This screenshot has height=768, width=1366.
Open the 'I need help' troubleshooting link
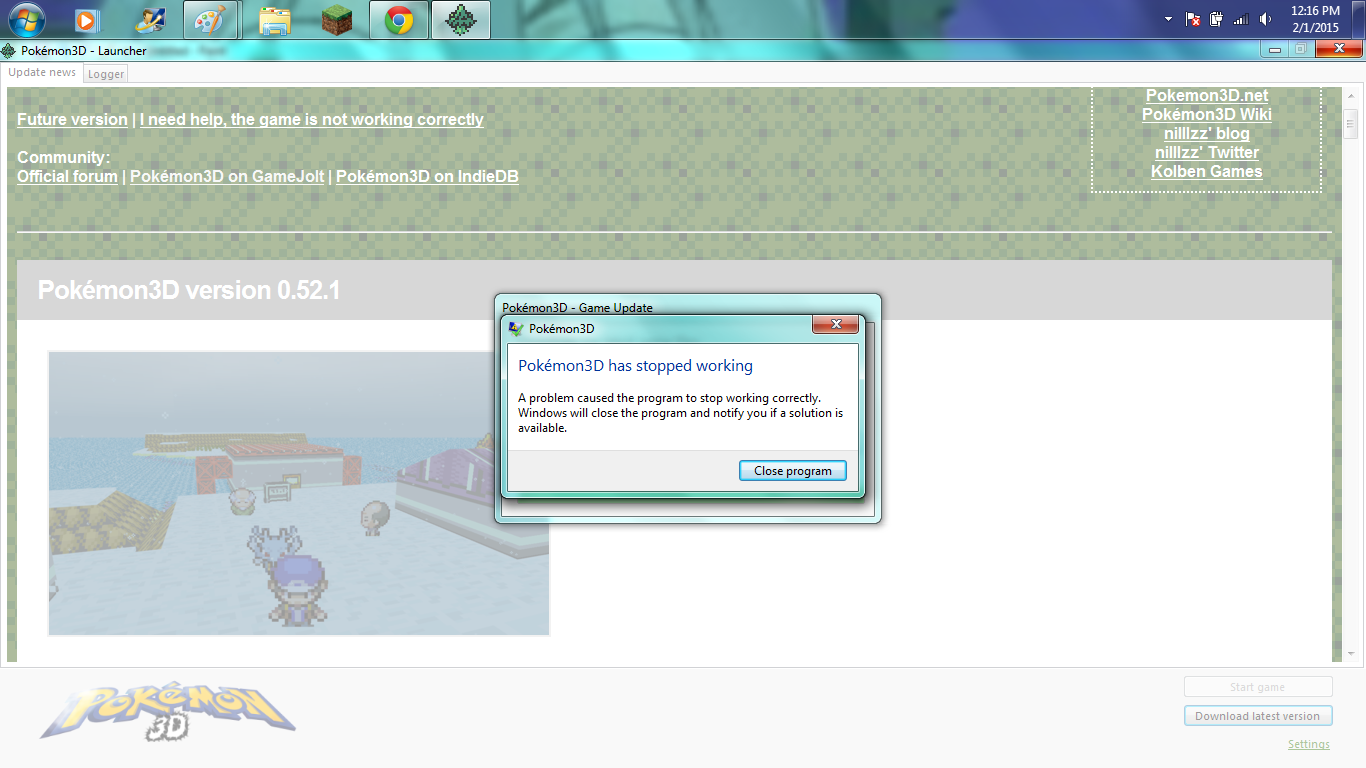pyautogui.click(x=311, y=119)
